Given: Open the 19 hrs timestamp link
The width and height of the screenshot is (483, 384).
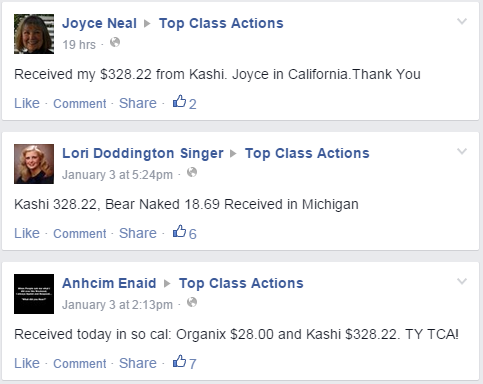Looking at the screenshot, I should coord(79,45).
